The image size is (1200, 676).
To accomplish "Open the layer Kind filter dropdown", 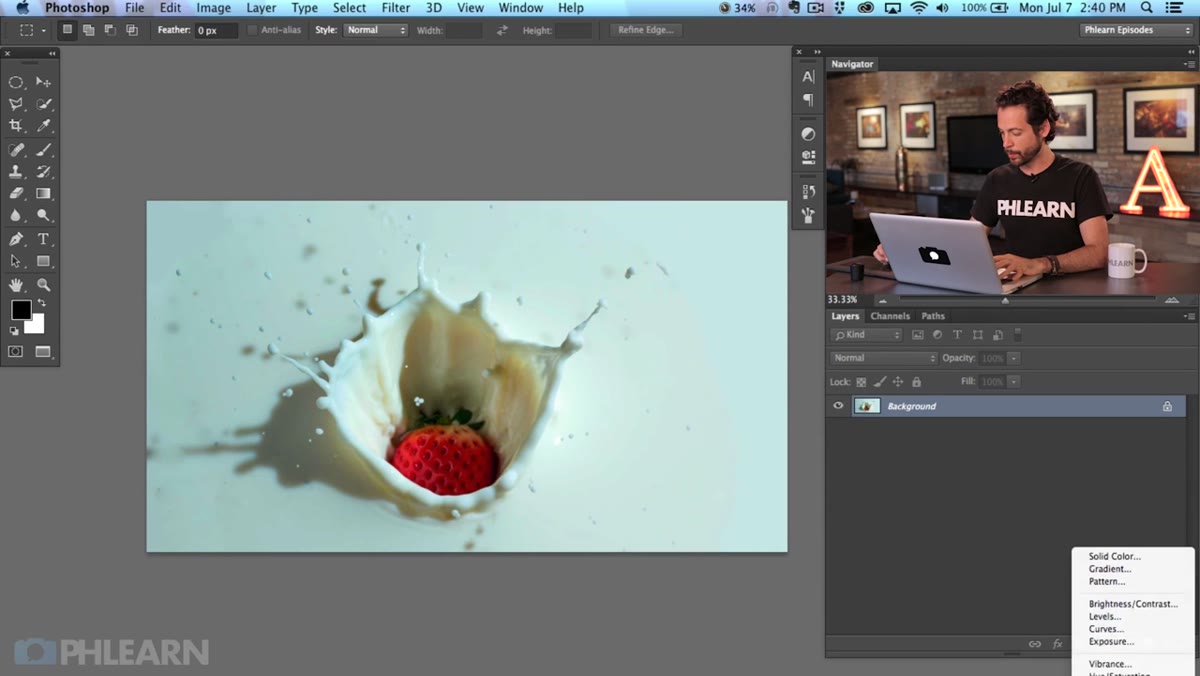I will (867, 335).
